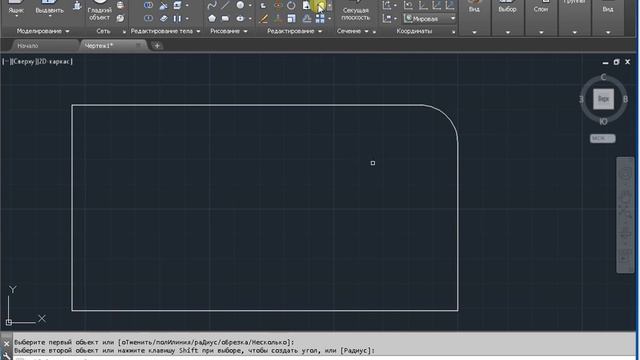
Task: Click the Move tool in Редактирование panel
Action: click(x=278, y=5)
